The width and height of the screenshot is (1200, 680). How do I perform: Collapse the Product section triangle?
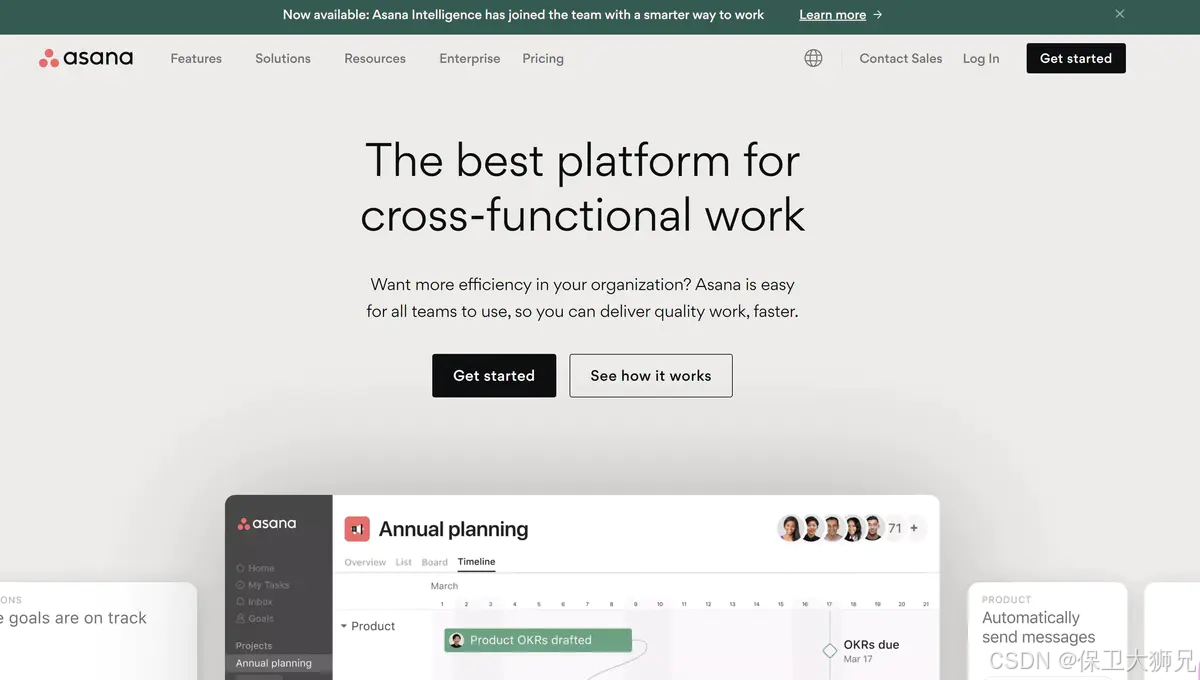[344, 626]
